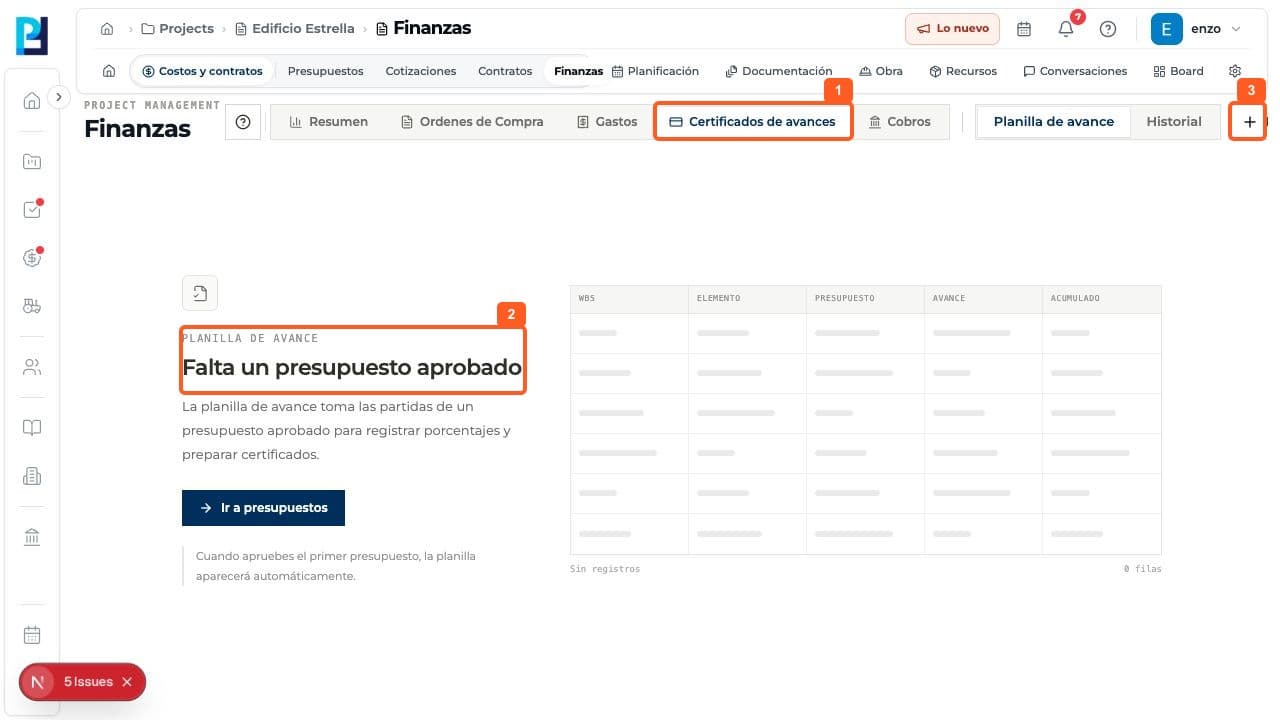Click the plus button next to Historial
Screen dimensions: 1280x720
[x=1249, y=122]
